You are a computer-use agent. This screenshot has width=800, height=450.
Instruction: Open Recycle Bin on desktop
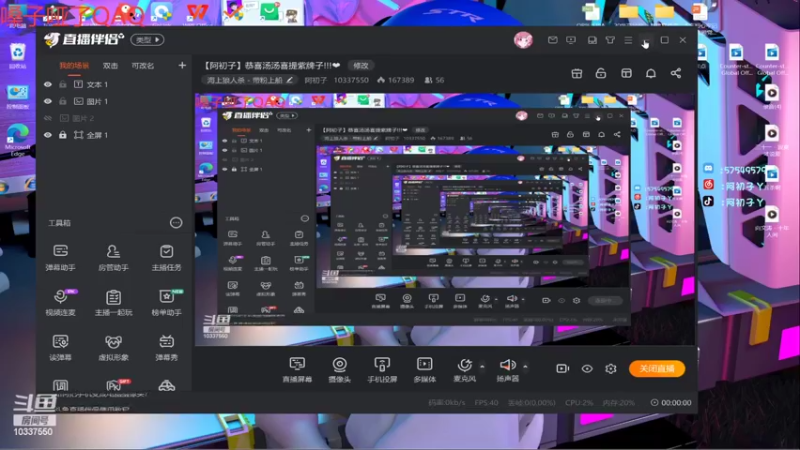point(17,56)
